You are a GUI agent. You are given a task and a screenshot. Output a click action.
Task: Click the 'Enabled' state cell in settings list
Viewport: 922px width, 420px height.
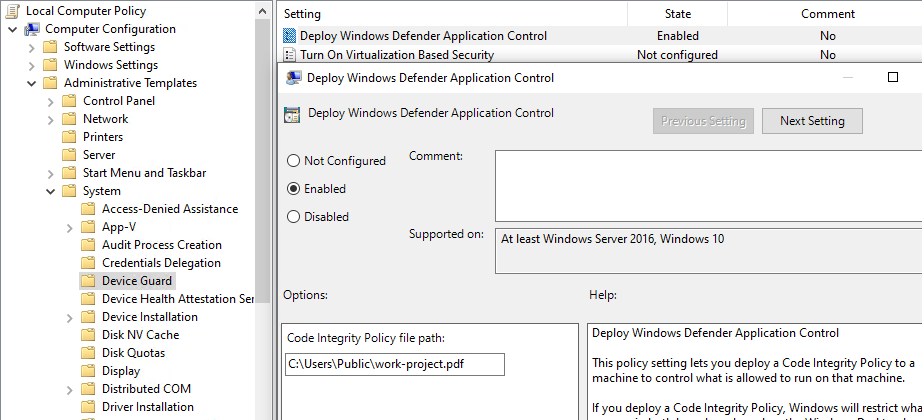pyautogui.click(x=677, y=36)
